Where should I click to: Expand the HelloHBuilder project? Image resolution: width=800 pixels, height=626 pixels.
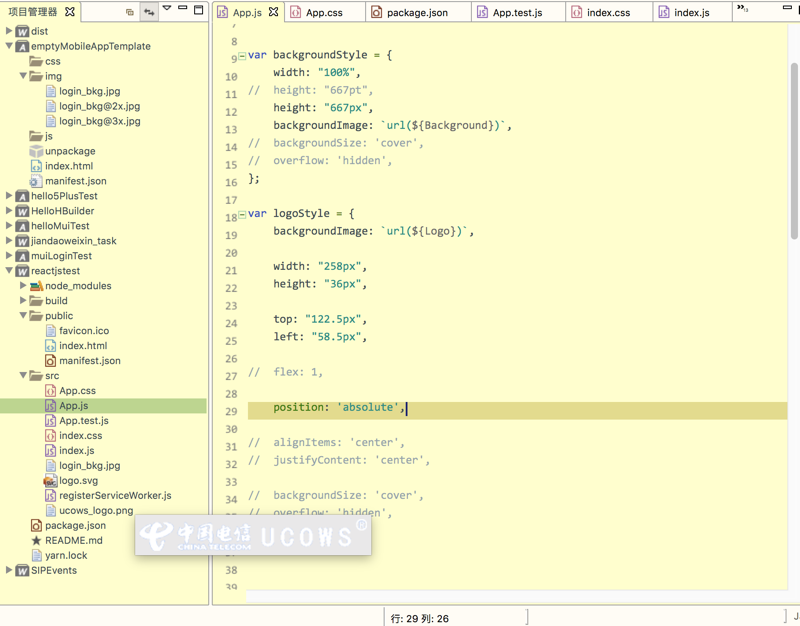[9, 211]
